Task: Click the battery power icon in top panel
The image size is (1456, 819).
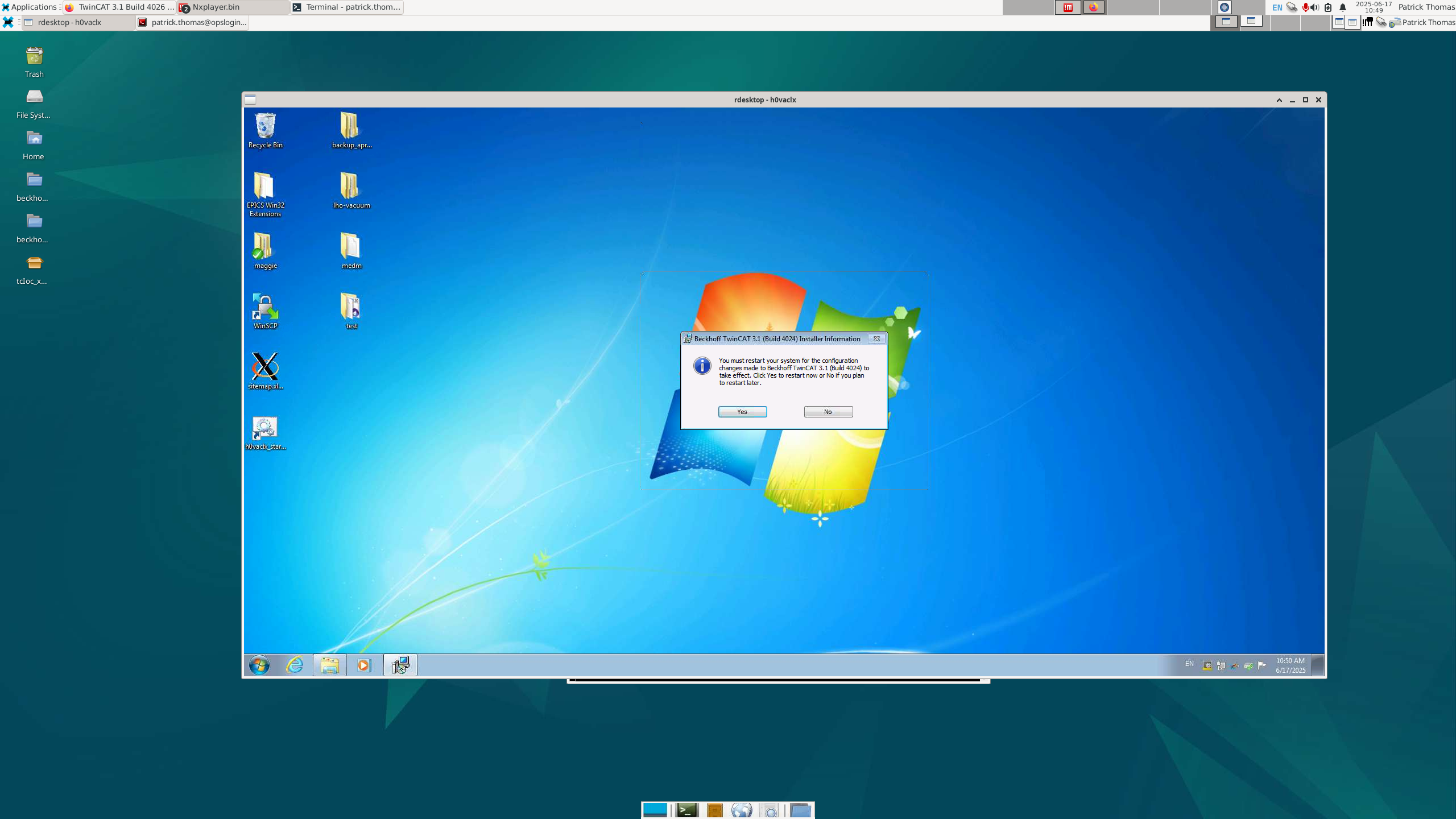Action: click(x=1328, y=7)
